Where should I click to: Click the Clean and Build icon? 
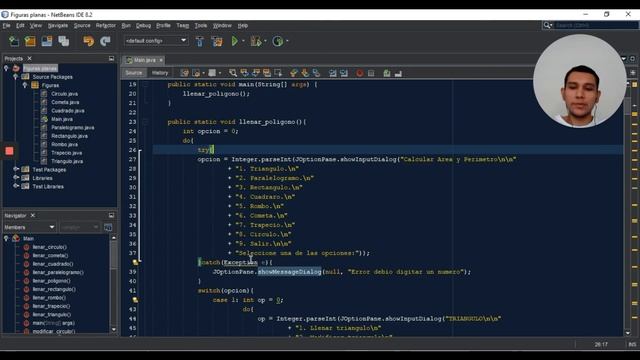tap(217, 41)
